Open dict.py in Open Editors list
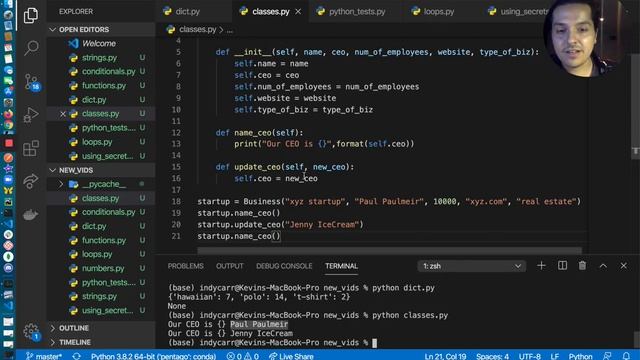640x360 pixels. [x=94, y=100]
